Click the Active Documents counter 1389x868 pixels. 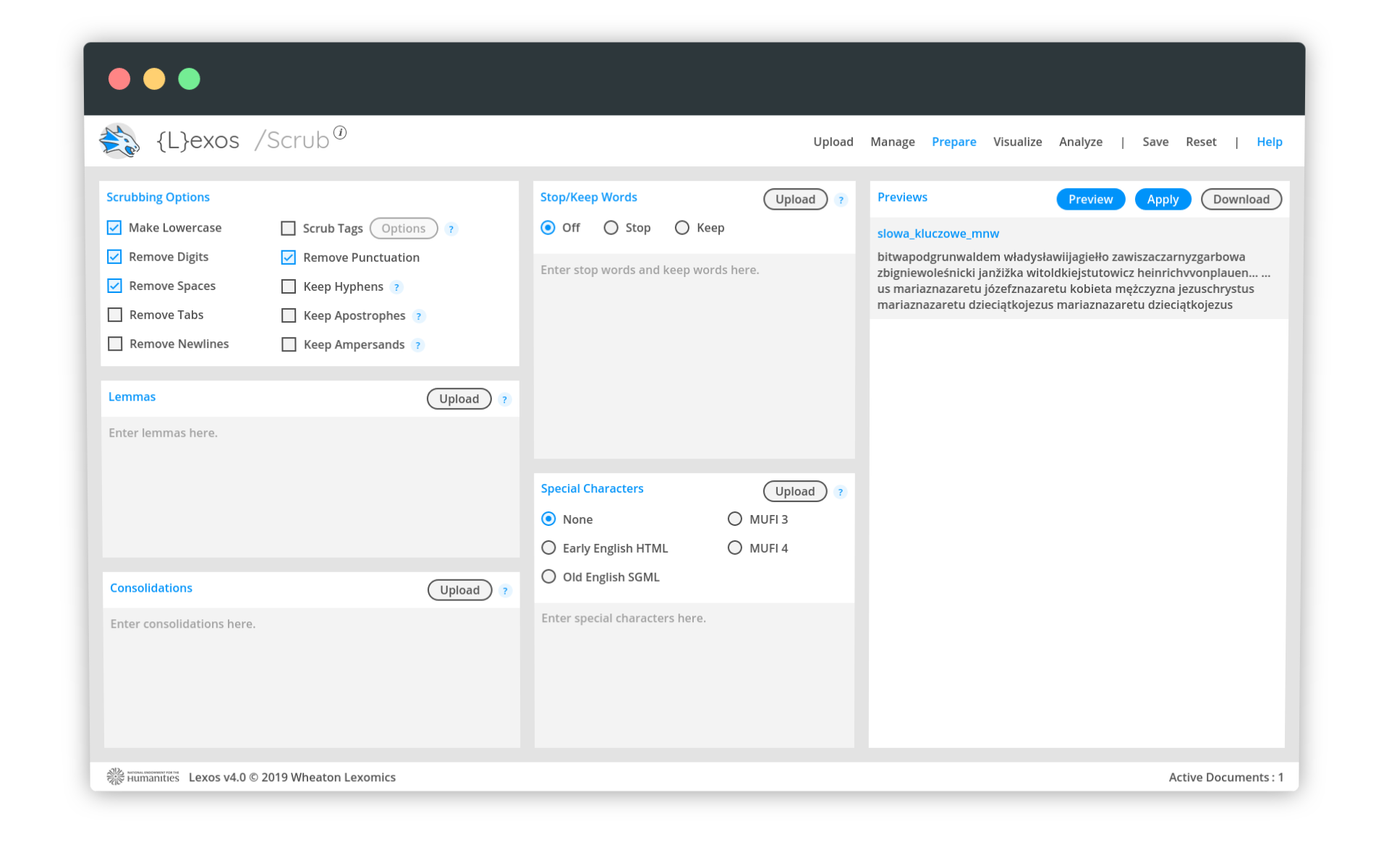point(1226,778)
